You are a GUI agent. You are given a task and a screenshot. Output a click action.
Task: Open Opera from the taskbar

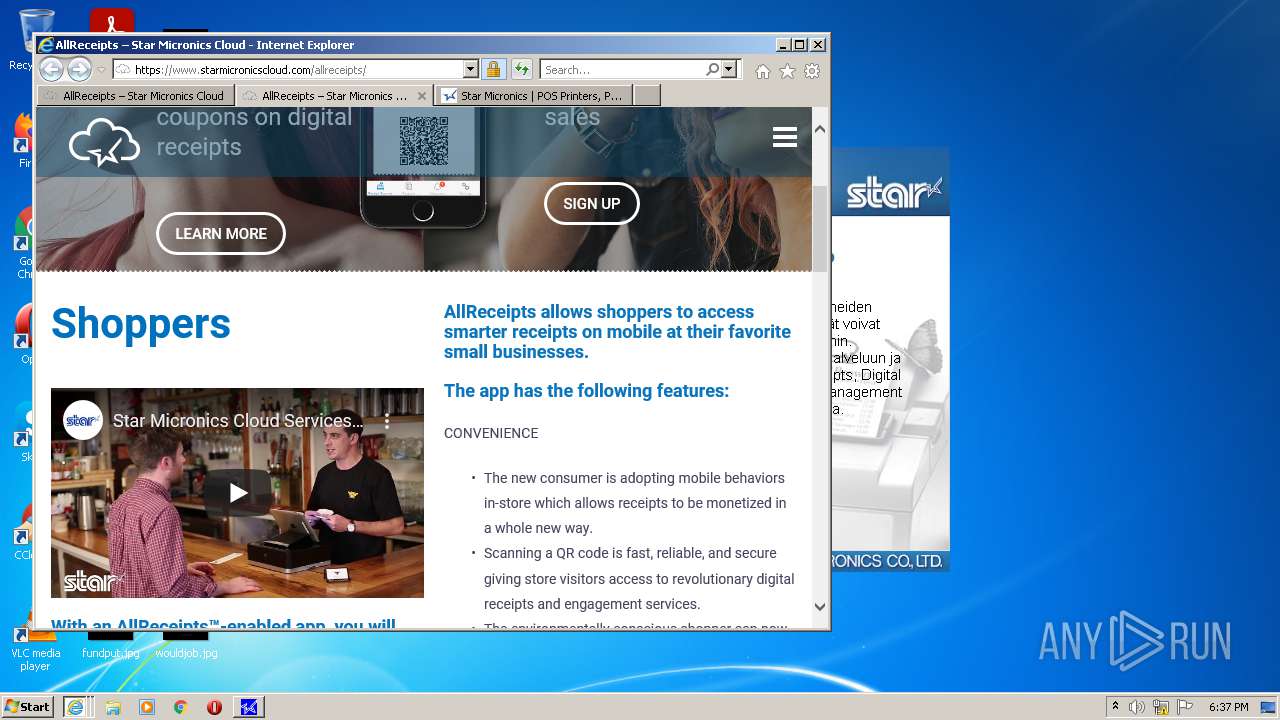(x=214, y=707)
